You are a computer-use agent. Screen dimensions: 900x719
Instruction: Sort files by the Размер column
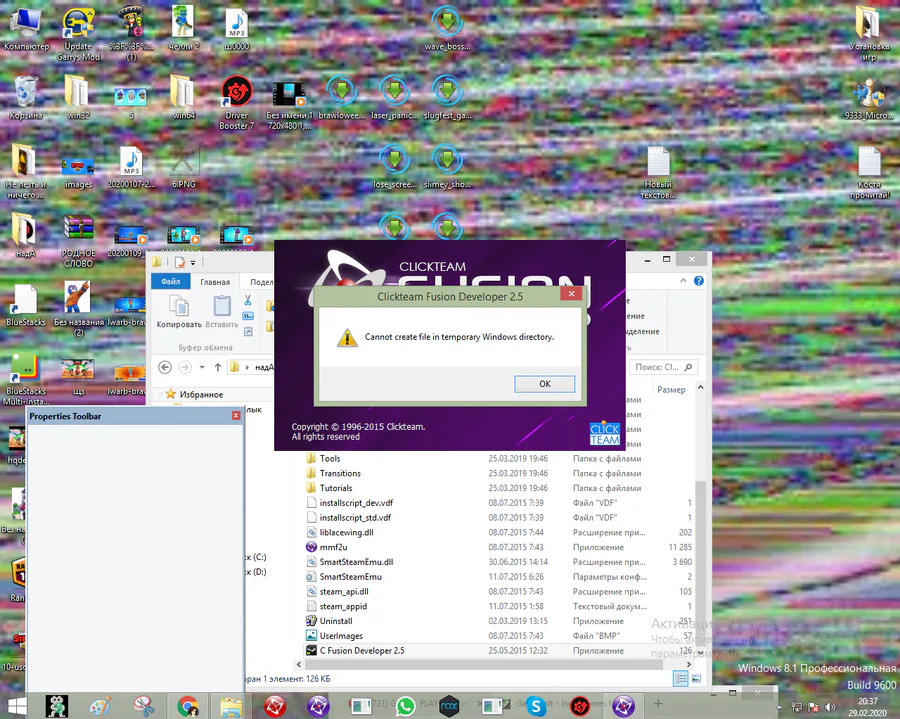click(671, 390)
